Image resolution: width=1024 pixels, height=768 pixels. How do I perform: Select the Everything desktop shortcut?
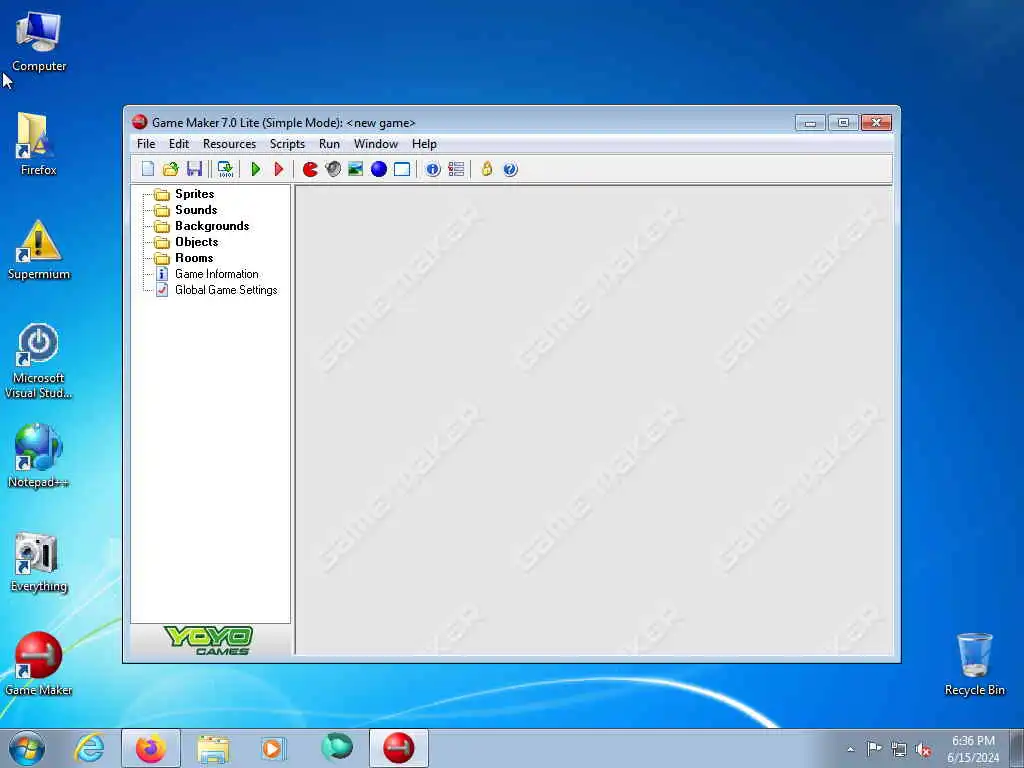[39, 562]
